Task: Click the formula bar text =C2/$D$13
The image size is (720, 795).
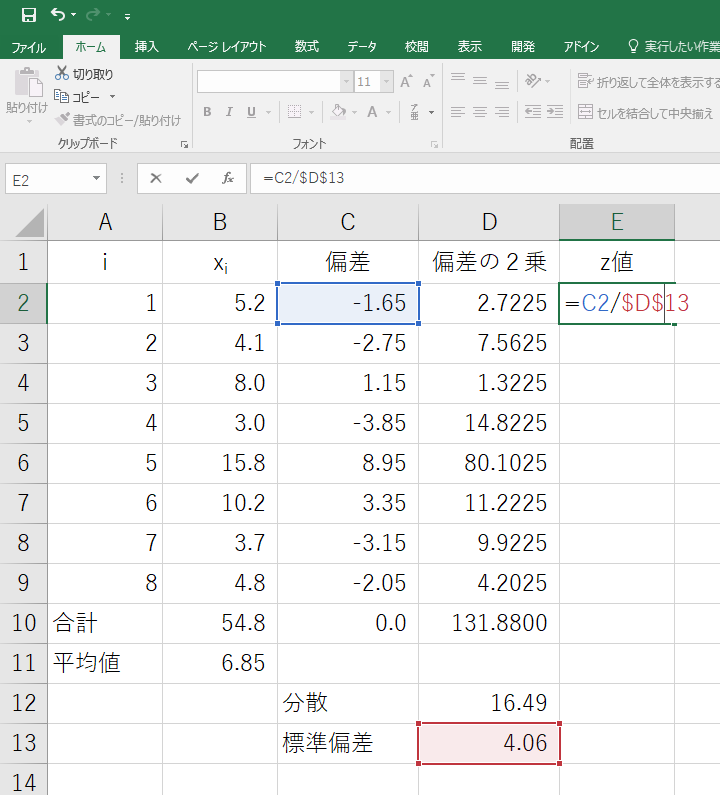Action: click(304, 178)
